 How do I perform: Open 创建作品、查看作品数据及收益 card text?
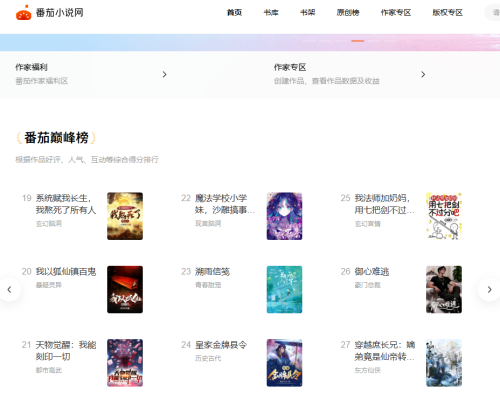pyautogui.click(x=327, y=81)
